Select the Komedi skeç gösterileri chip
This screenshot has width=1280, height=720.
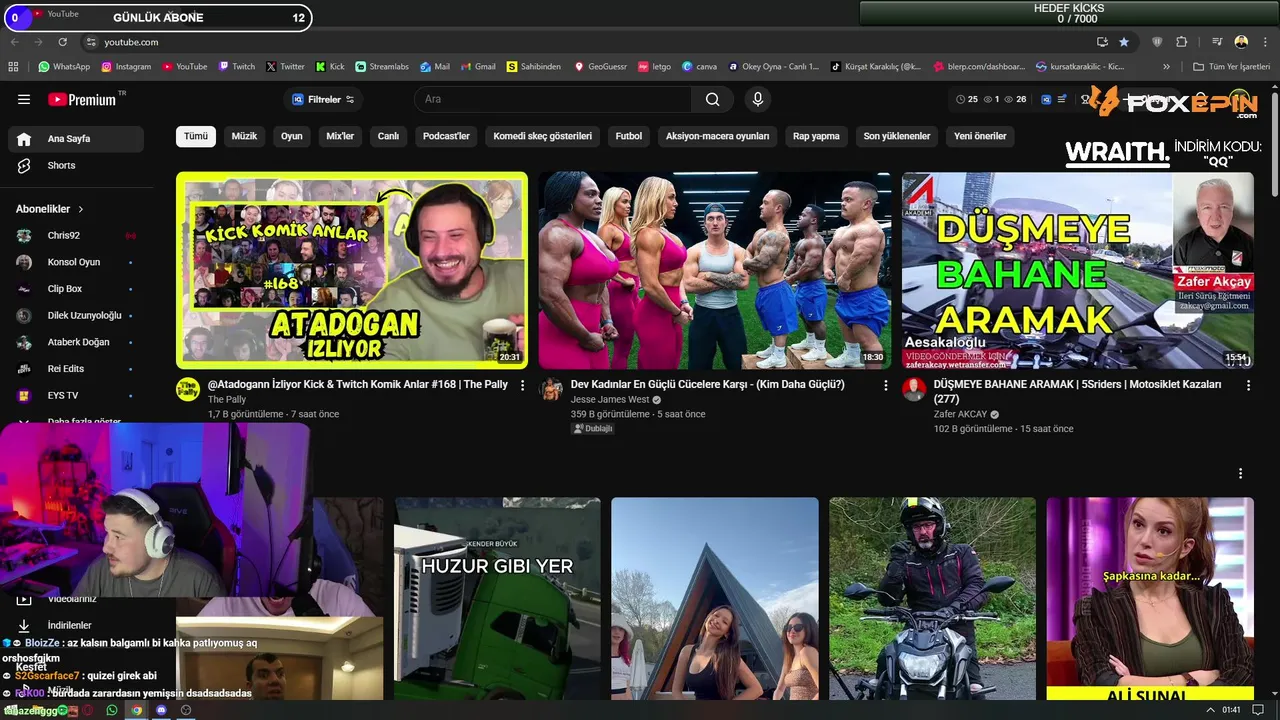543,136
